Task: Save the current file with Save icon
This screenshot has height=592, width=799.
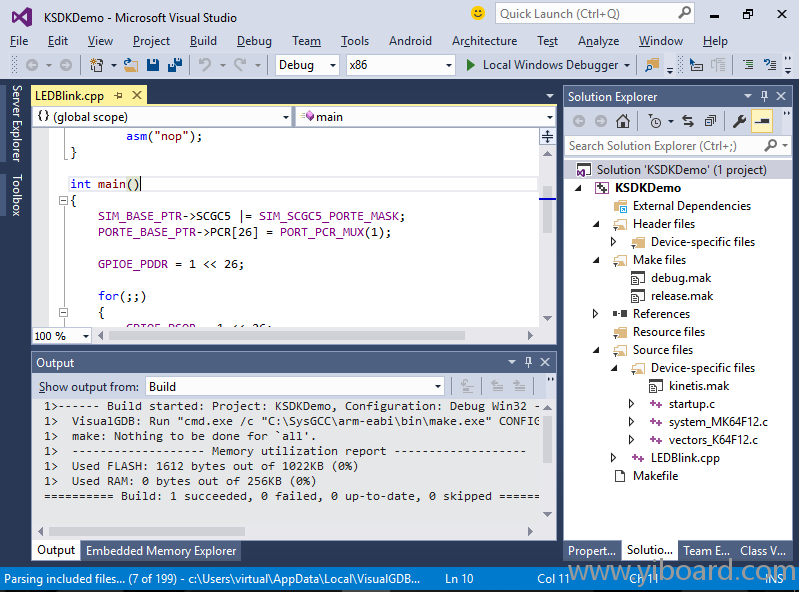Action: (x=153, y=65)
